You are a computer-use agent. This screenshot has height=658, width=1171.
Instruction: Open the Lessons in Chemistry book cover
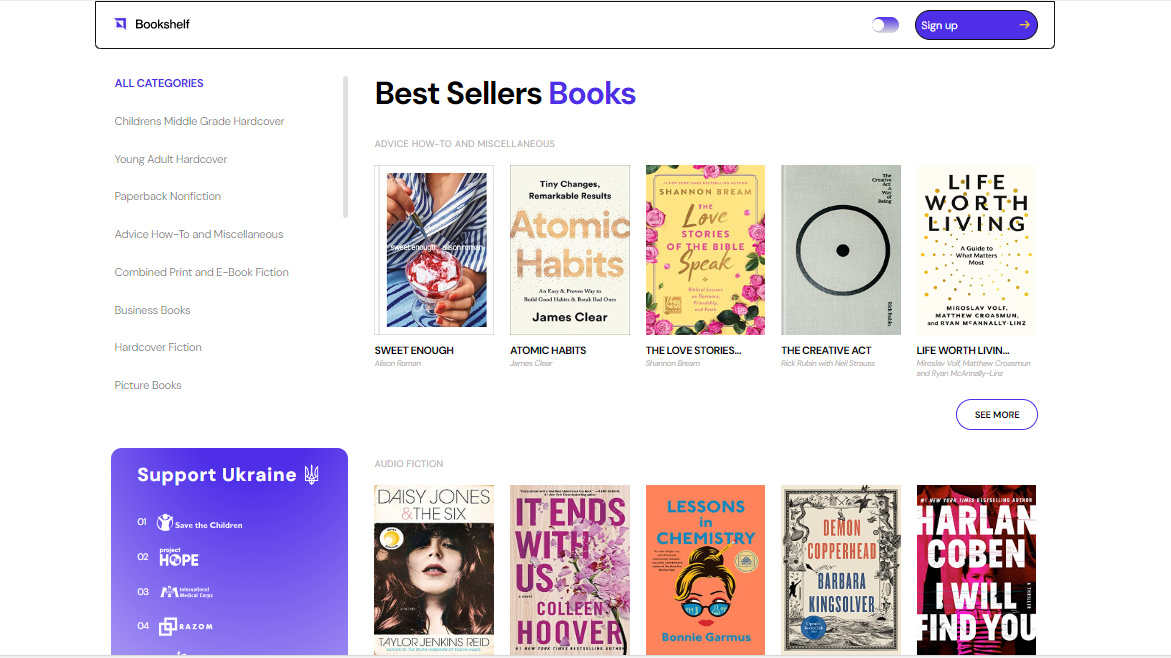[705, 570]
